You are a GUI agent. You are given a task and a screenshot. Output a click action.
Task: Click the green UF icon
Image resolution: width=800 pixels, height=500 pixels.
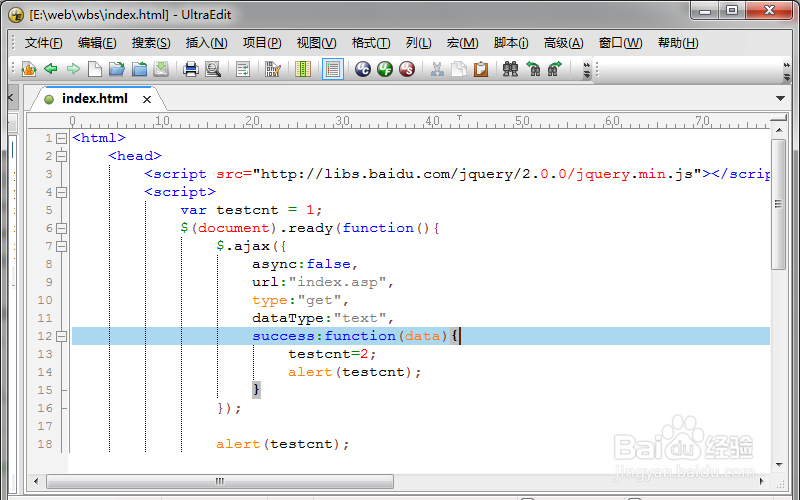385,69
